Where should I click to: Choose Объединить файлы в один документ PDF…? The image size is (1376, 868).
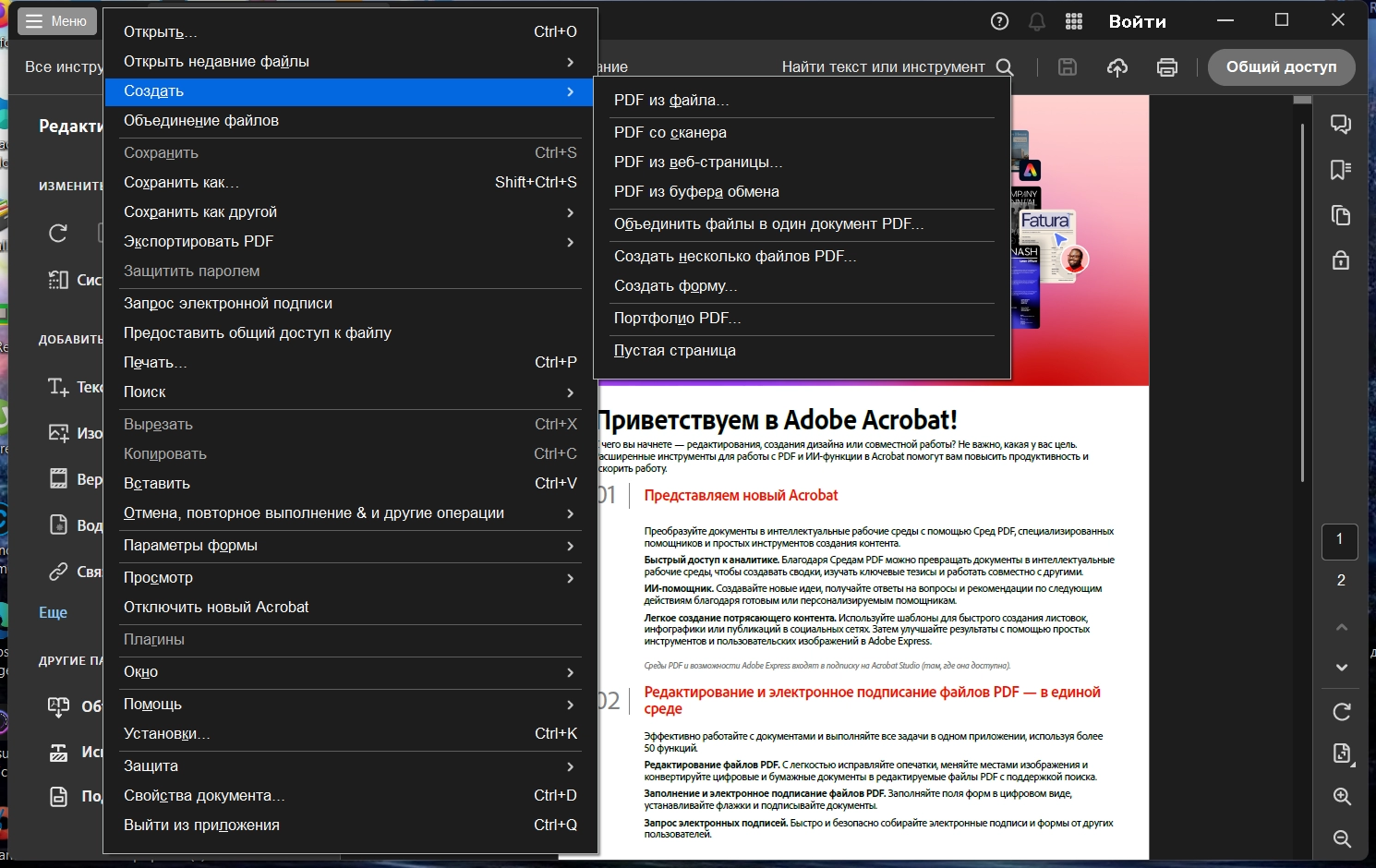(x=802, y=223)
